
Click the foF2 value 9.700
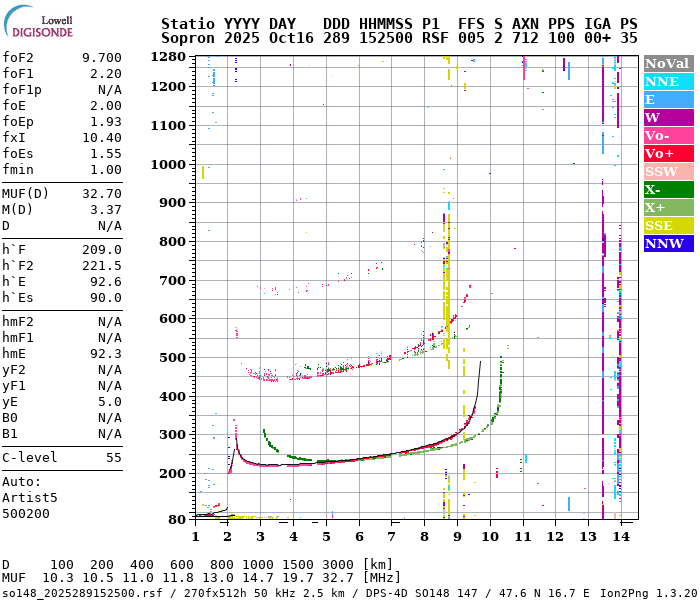pyautogui.click(x=101, y=58)
